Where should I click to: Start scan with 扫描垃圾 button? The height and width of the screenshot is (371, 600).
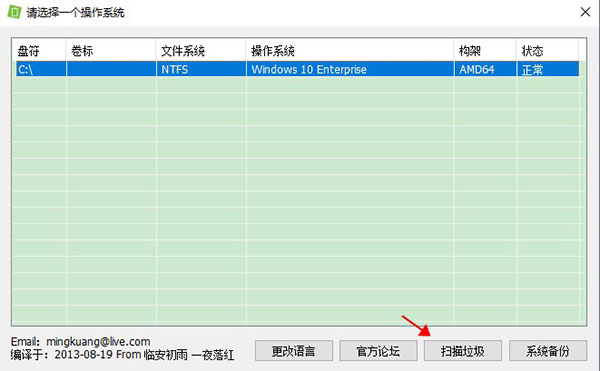click(463, 351)
